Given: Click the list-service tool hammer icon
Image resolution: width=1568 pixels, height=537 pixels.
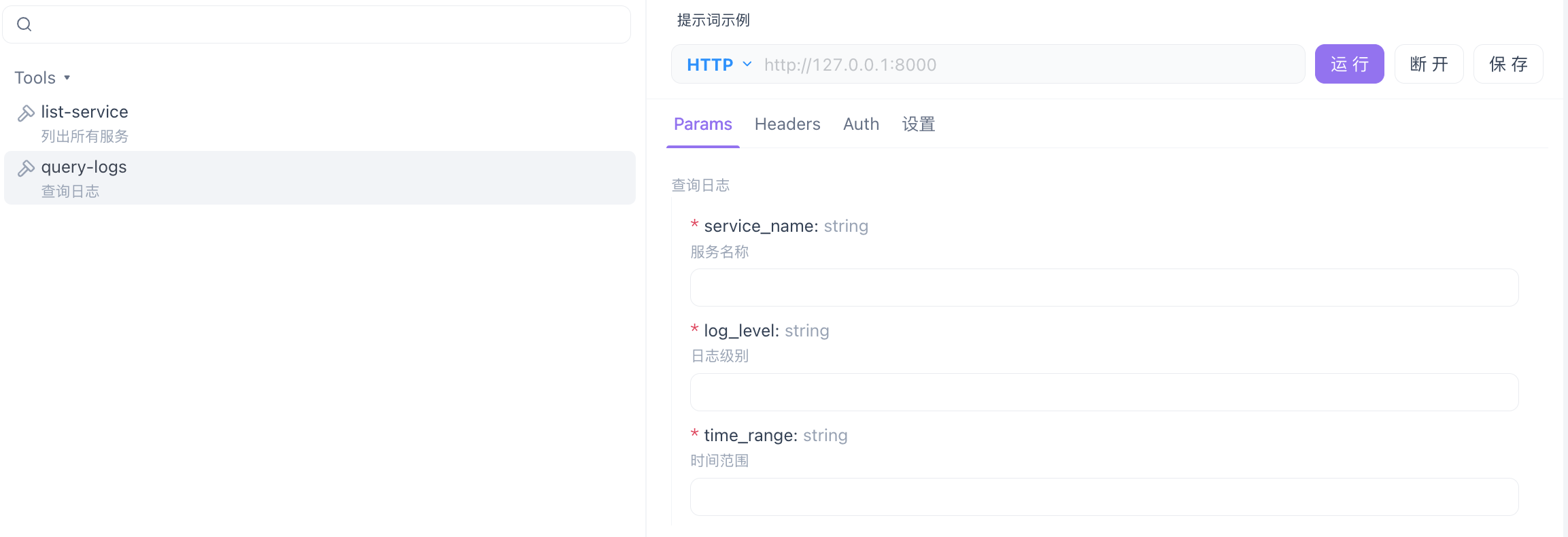Looking at the screenshot, I should pyautogui.click(x=26, y=113).
